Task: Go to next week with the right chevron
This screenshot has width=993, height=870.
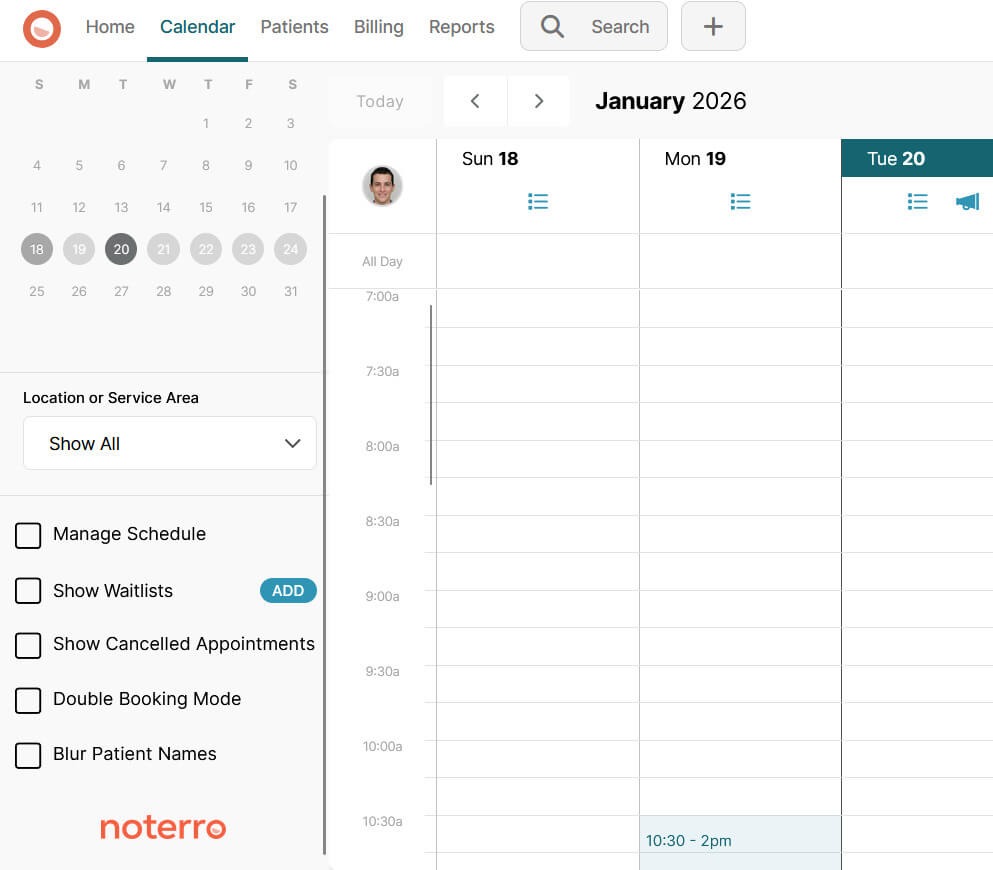Action: point(538,100)
